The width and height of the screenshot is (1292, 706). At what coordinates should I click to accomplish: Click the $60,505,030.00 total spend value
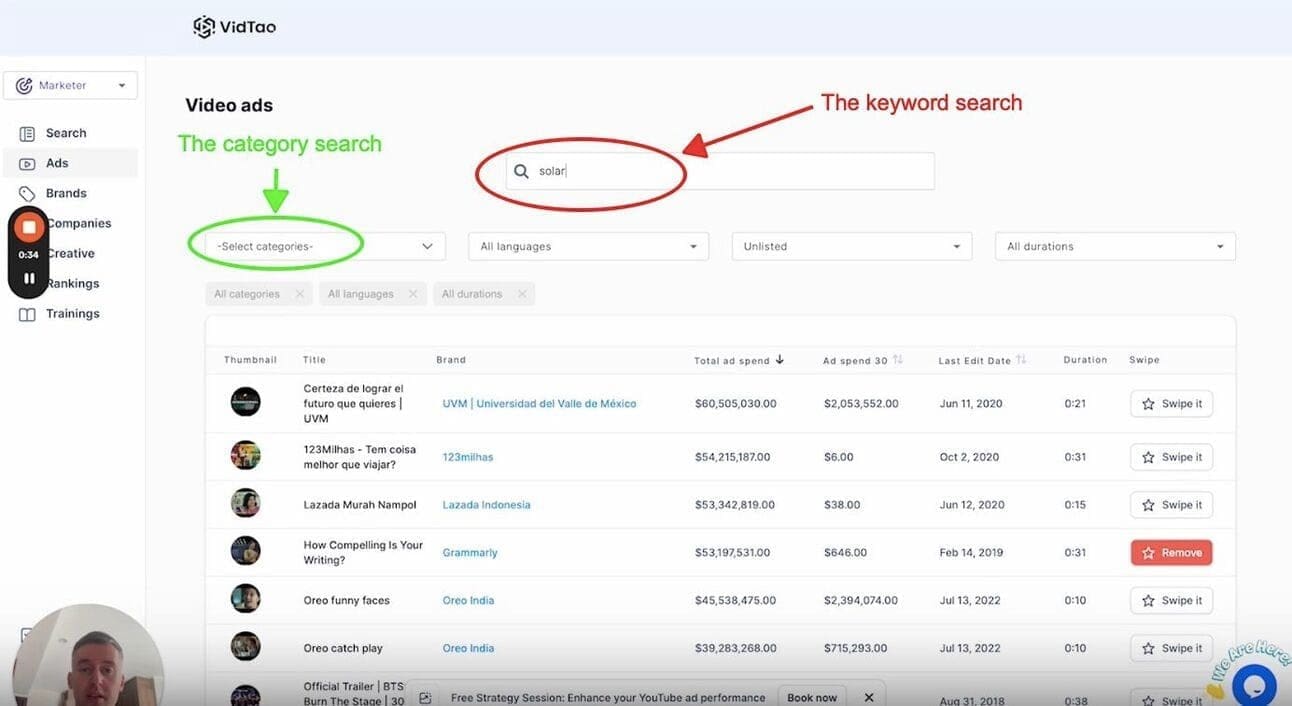735,404
